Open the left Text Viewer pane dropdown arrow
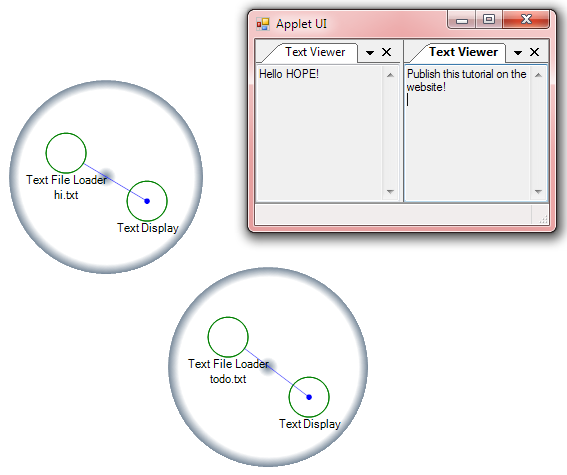The height and width of the screenshot is (475, 567). pyautogui.click(x=370, y=53)
